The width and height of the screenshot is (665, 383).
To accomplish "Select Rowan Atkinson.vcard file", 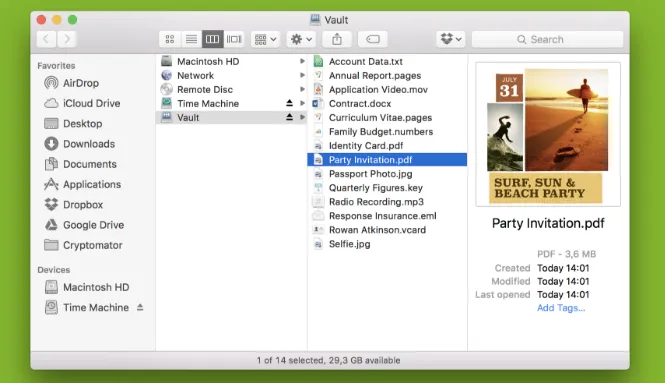I will tap(387, 229).
